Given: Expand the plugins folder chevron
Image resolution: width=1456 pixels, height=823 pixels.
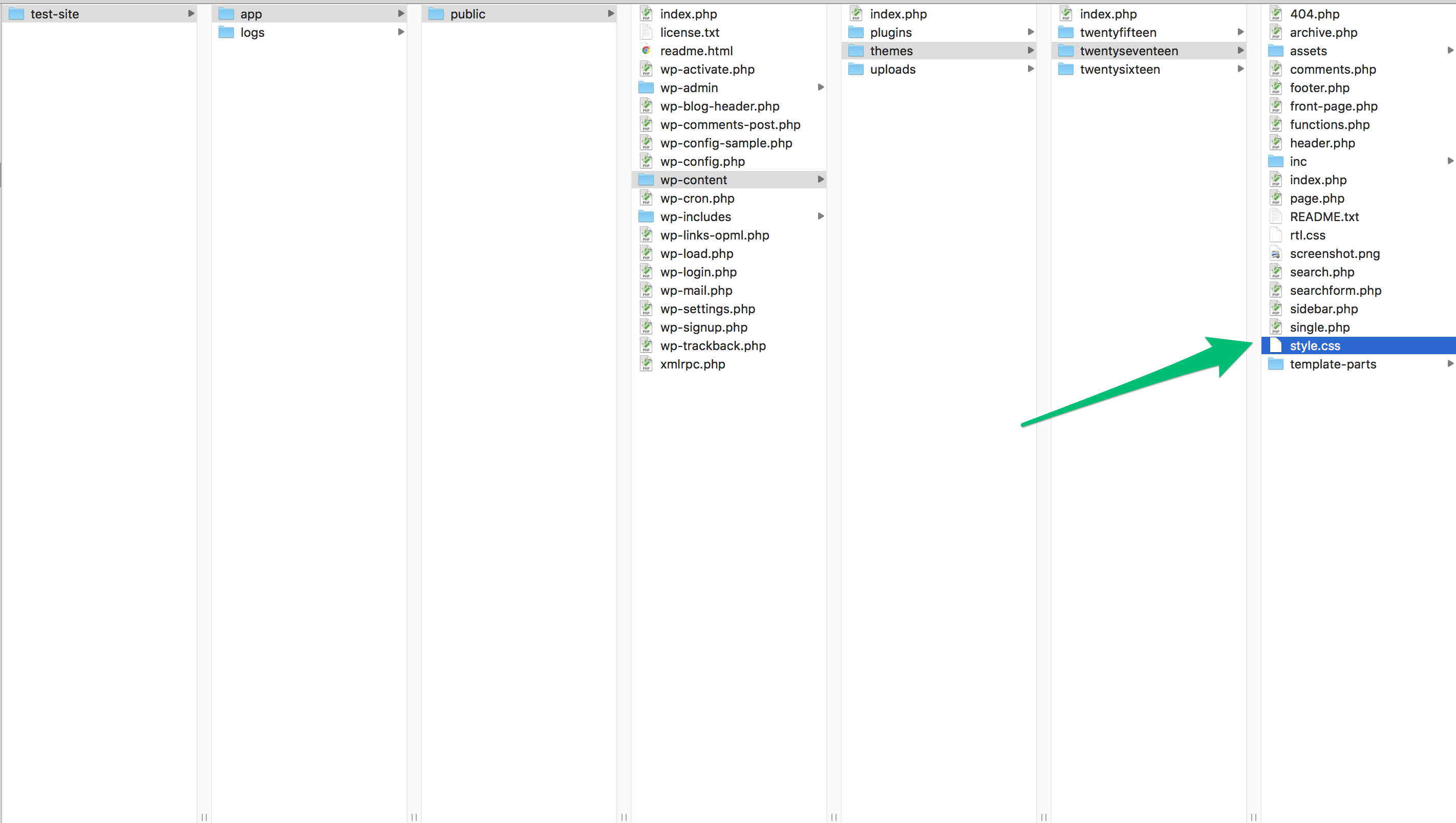Looking at the screenshot, I should 1031,32.
